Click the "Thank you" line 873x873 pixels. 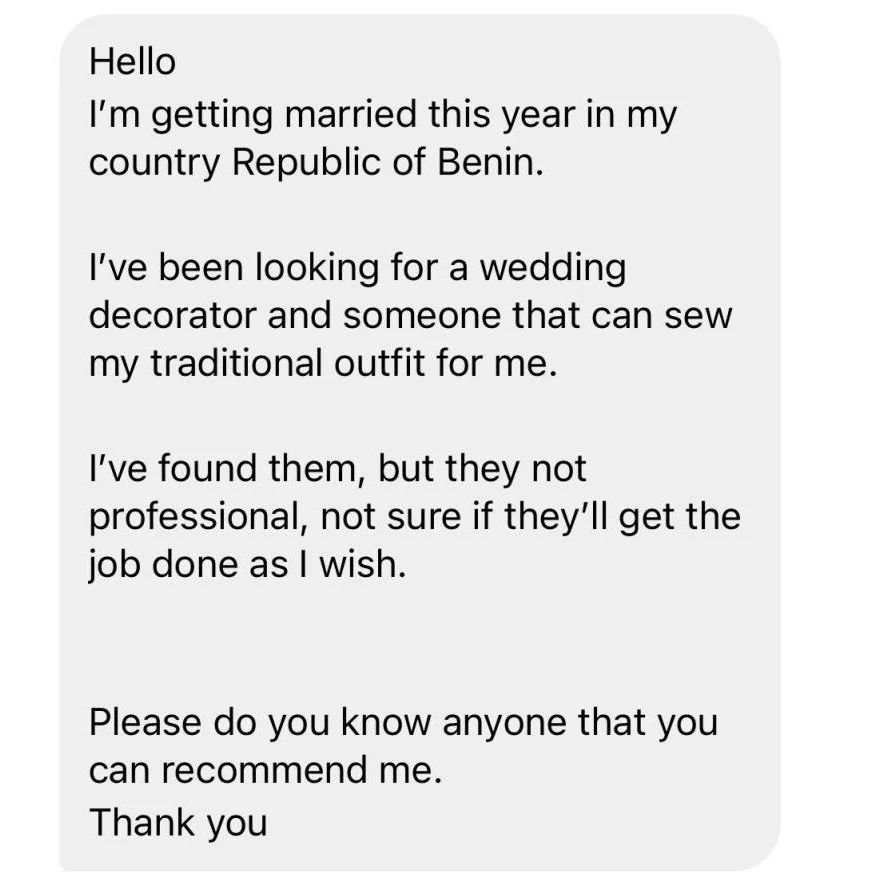tap(178, 822)
